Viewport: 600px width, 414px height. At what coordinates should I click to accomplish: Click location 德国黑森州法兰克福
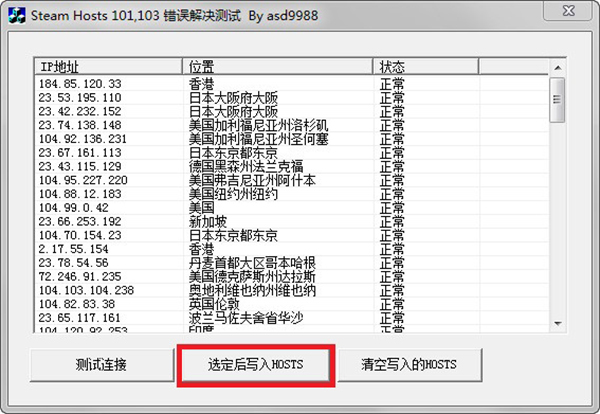246,166
